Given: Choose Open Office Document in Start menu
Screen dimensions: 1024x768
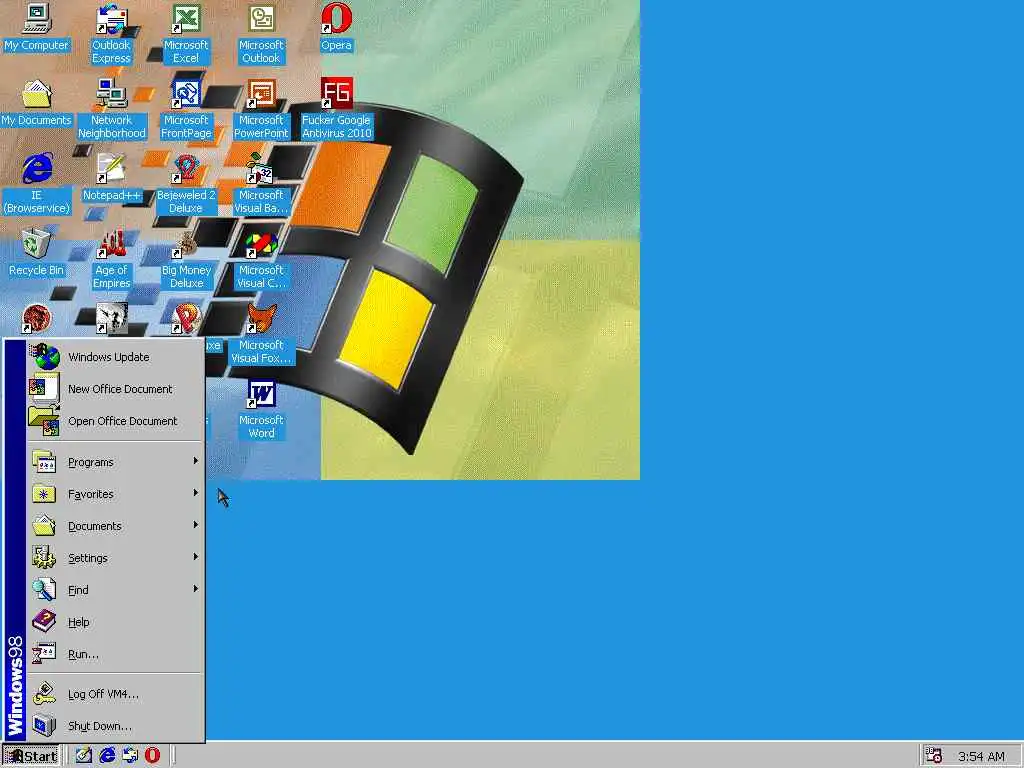Looking at the screenshot, I should pyautogui.click(x=115, y=421).
